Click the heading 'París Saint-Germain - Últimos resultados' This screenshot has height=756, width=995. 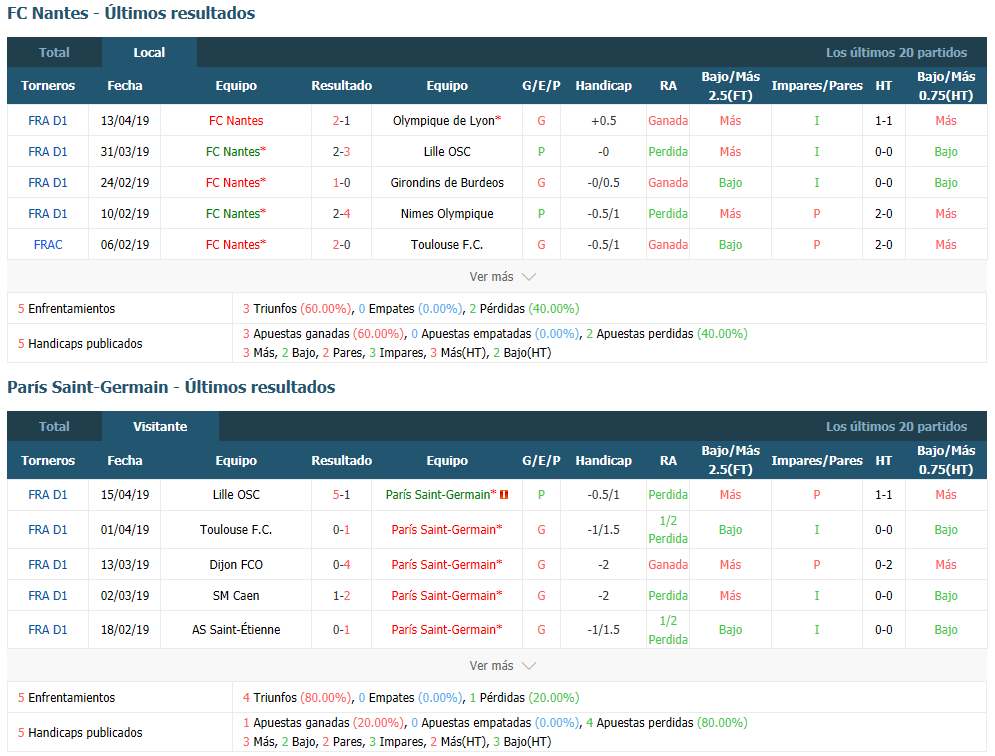pyautogui.click(x=171, y=387)
